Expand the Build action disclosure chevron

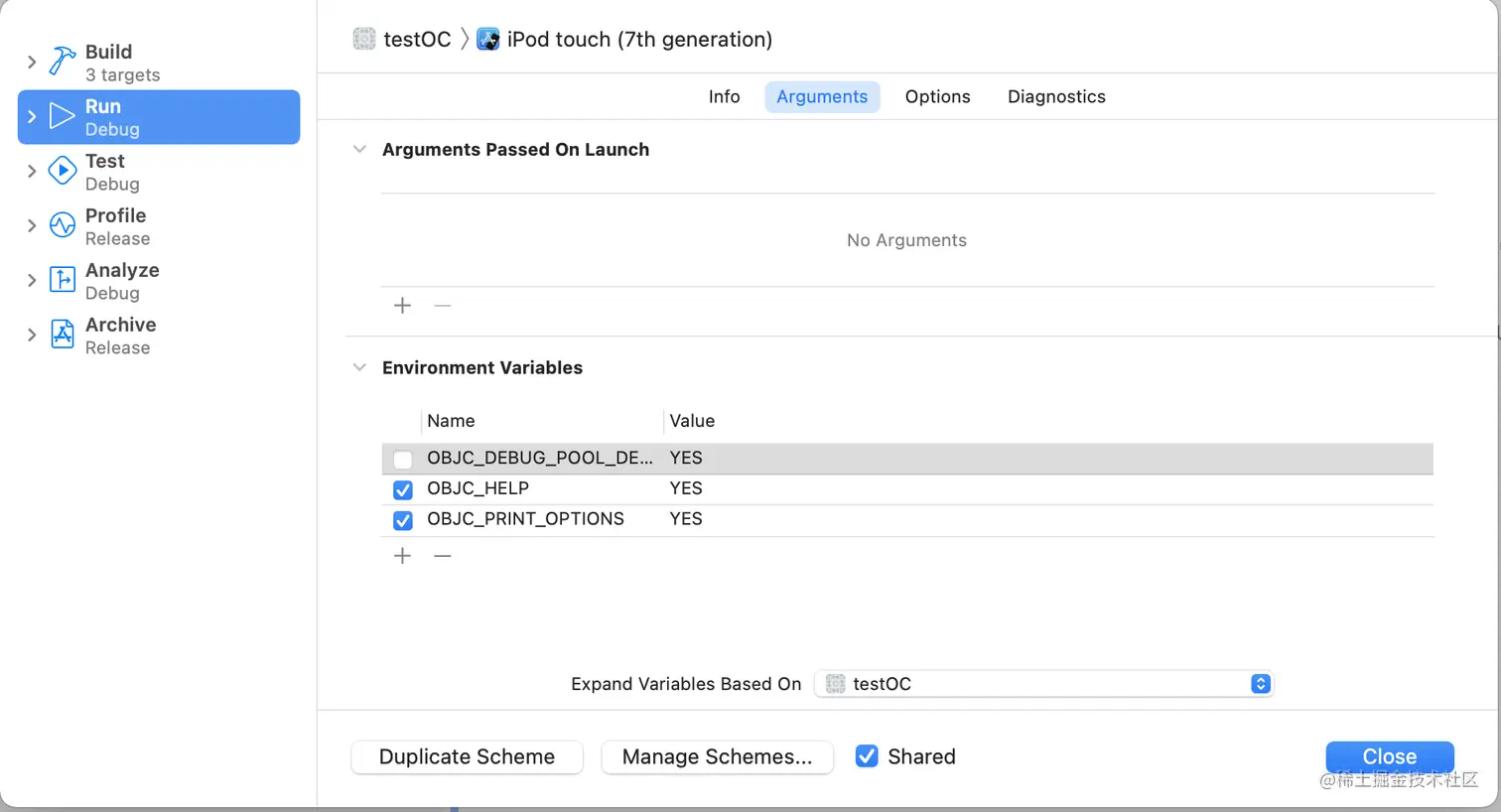32,63
